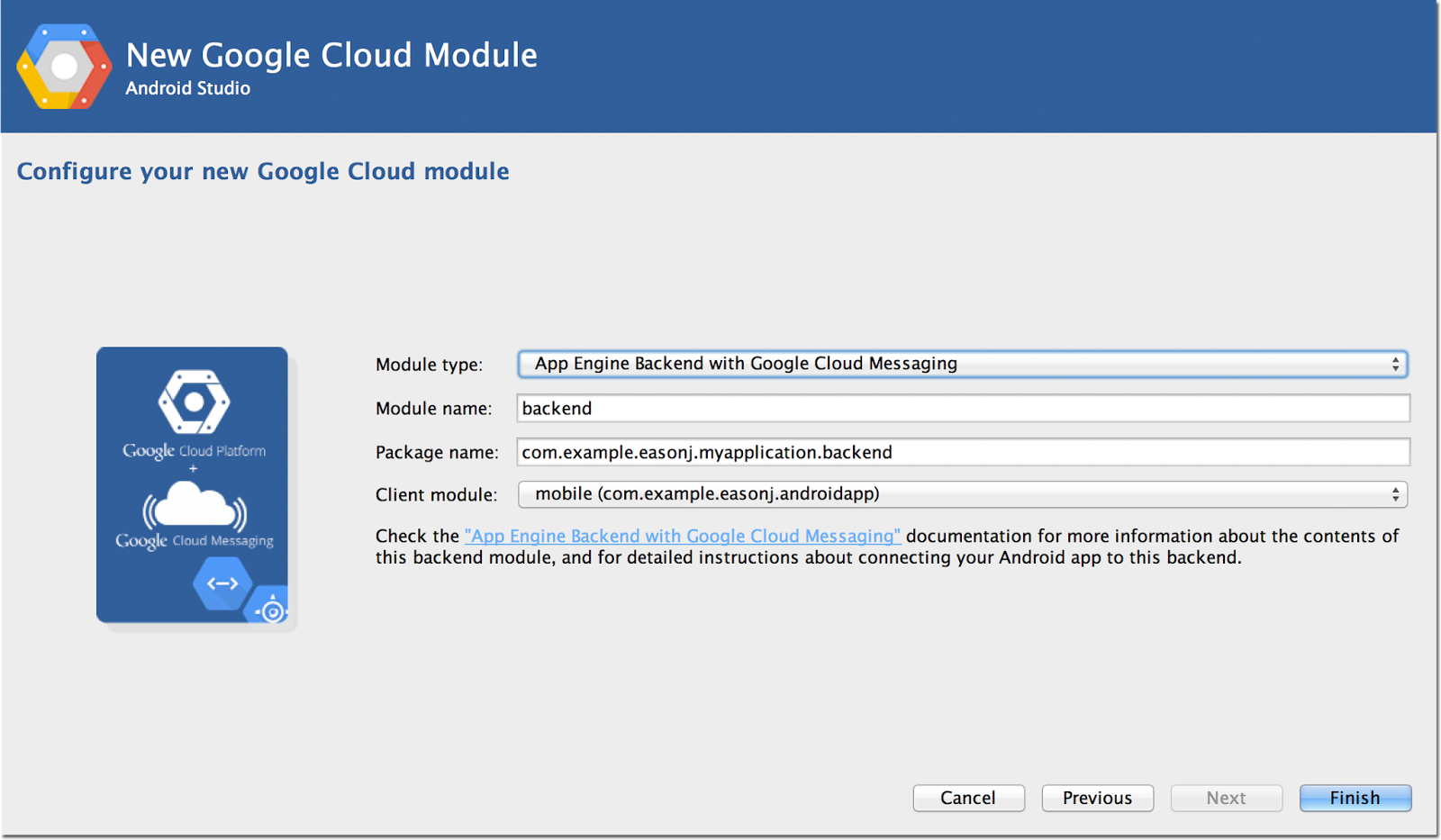The image size is (1441, 840).
Task: Click the "New Google Cloud Module" title
Action: 331,56
